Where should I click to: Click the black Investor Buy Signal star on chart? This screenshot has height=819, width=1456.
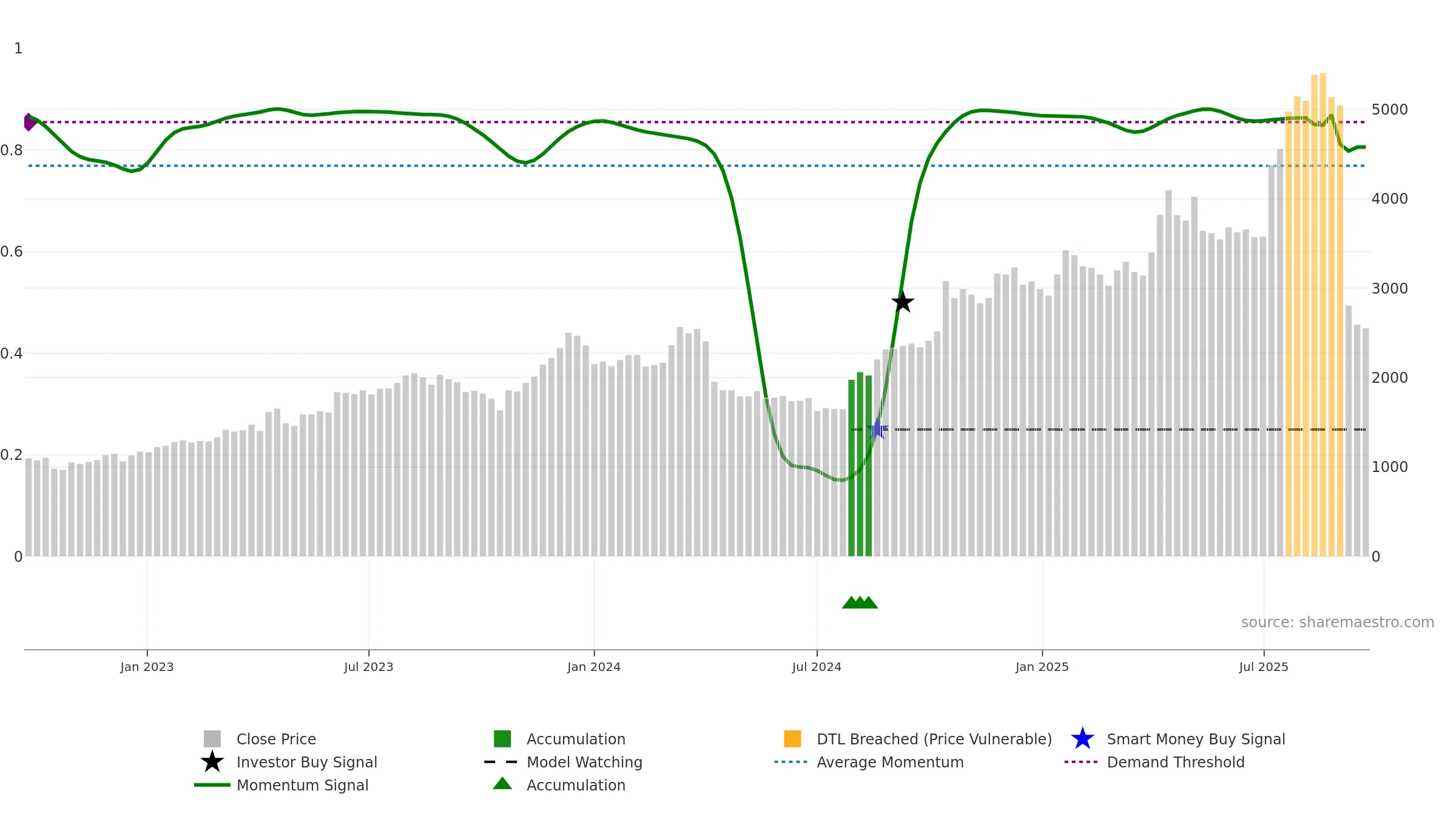click(x=903, y=302)
